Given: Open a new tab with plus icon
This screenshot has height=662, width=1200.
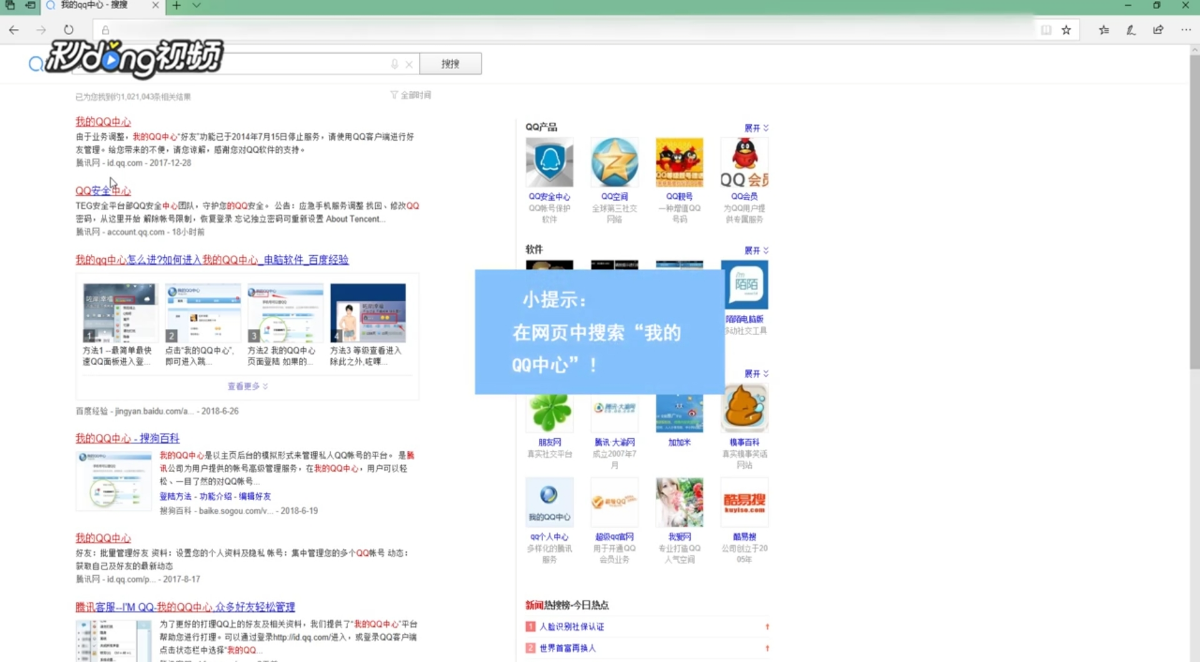Looking at the screenshot, I should (176, 6).
